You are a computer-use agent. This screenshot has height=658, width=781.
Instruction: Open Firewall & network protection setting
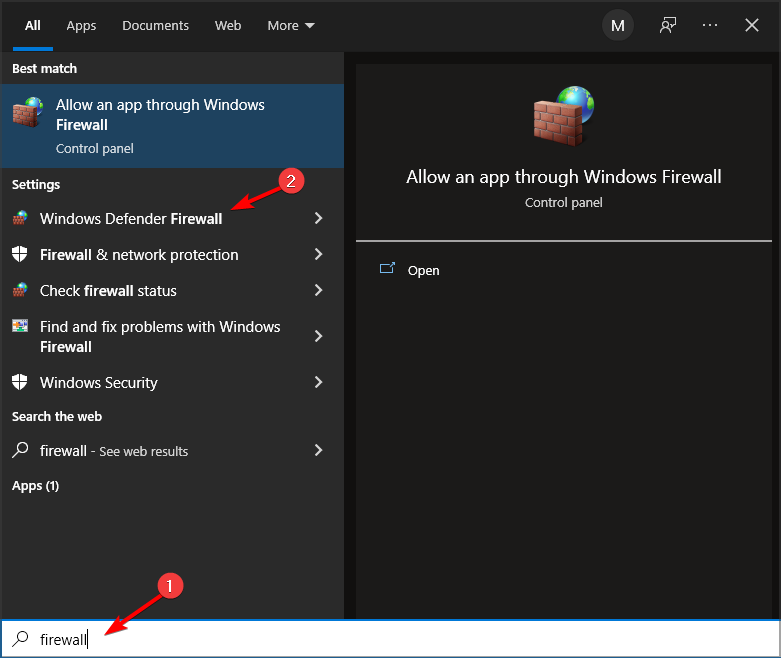coord(172,255)
